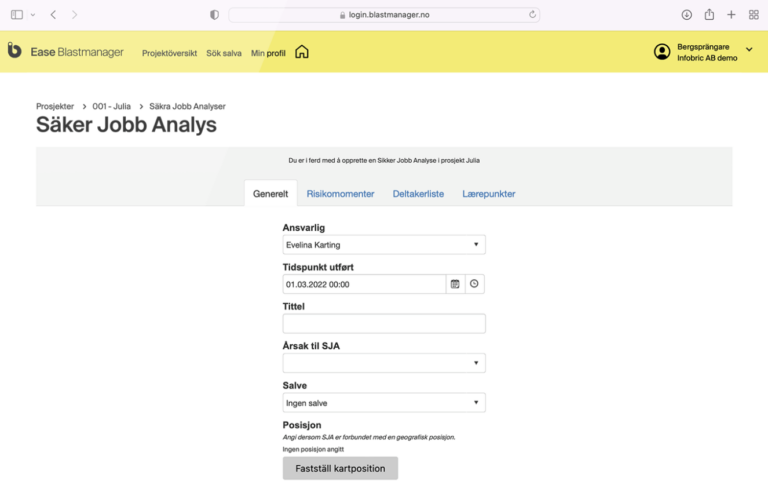Switch to the Deltakerliste tab
Image resolution: width=768 pixels, height=481 pixels.
tap(418, 194)
